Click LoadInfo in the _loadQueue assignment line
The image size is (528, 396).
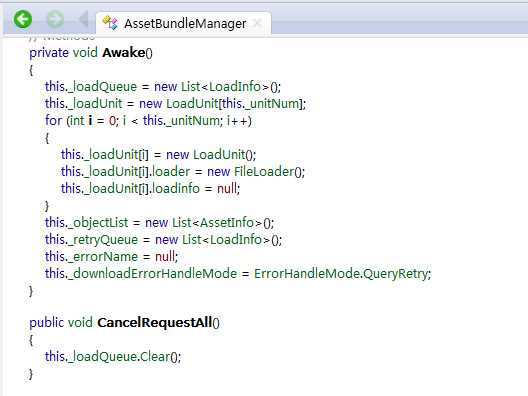point(235,87)
